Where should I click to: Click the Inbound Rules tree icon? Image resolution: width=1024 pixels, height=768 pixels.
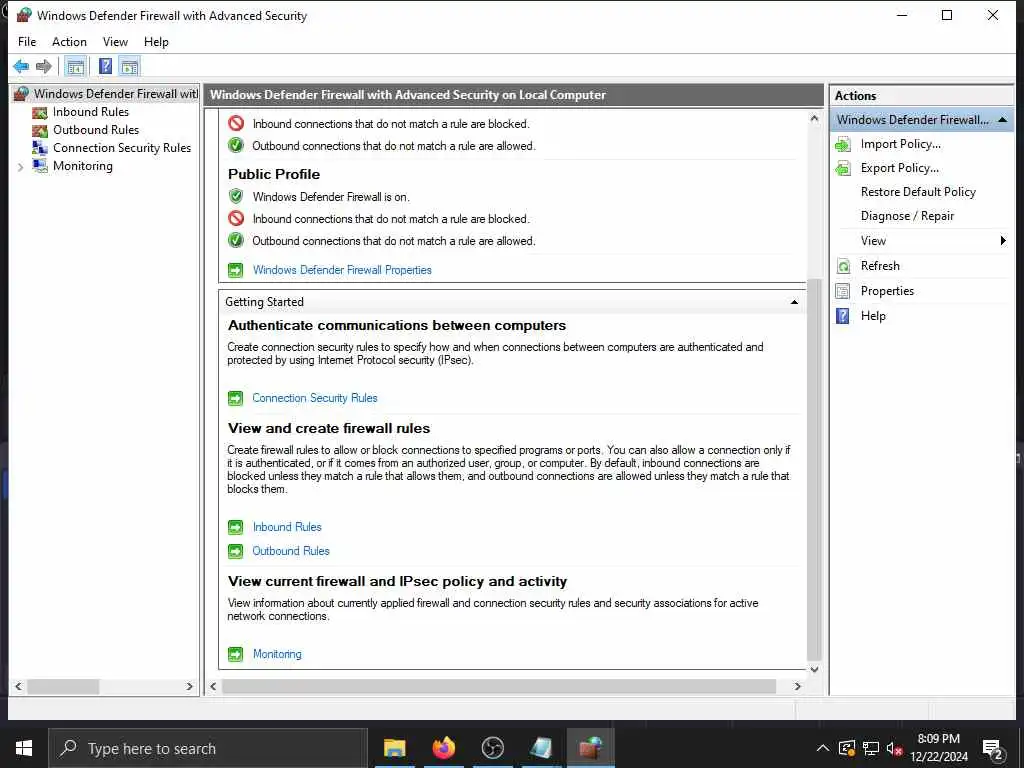pos(40,112)
